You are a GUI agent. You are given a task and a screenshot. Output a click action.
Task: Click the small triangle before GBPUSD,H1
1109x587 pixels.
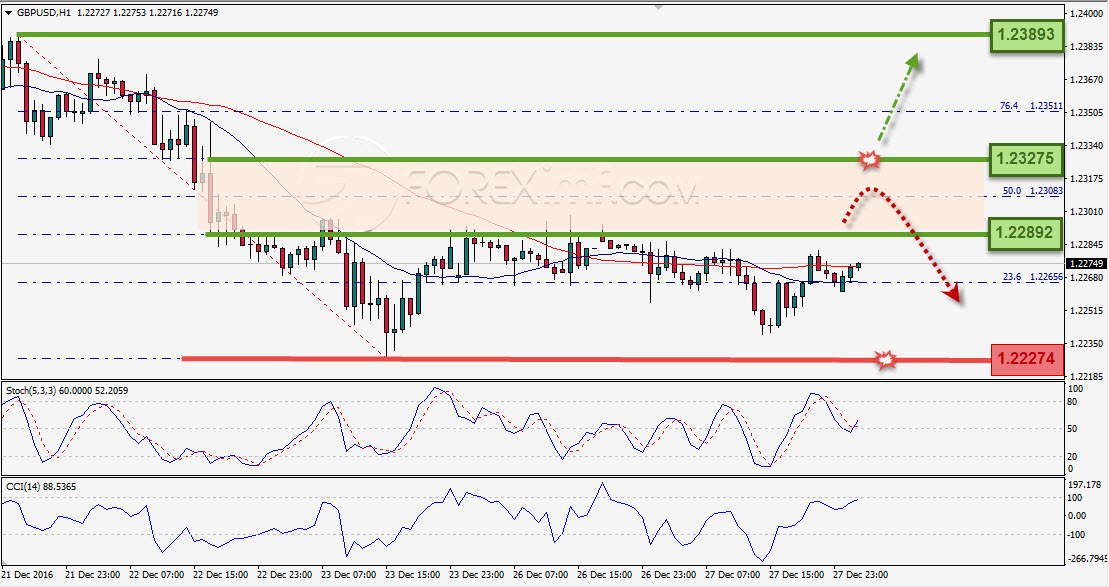point(8,12)
